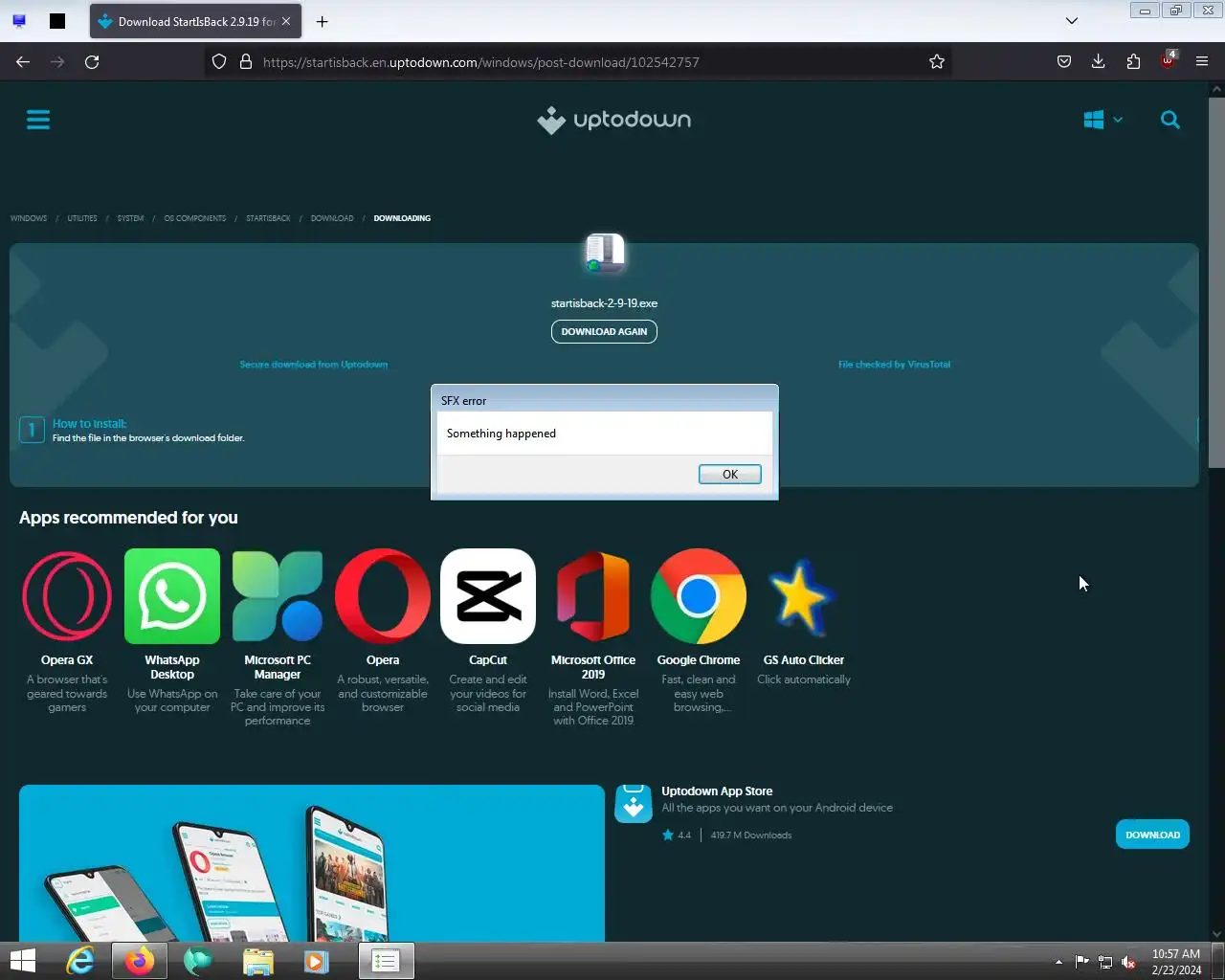This screenshot has height=980, width=1225.
Task: Open the list all tabs dropdown
Action: tap(1072, 21)
